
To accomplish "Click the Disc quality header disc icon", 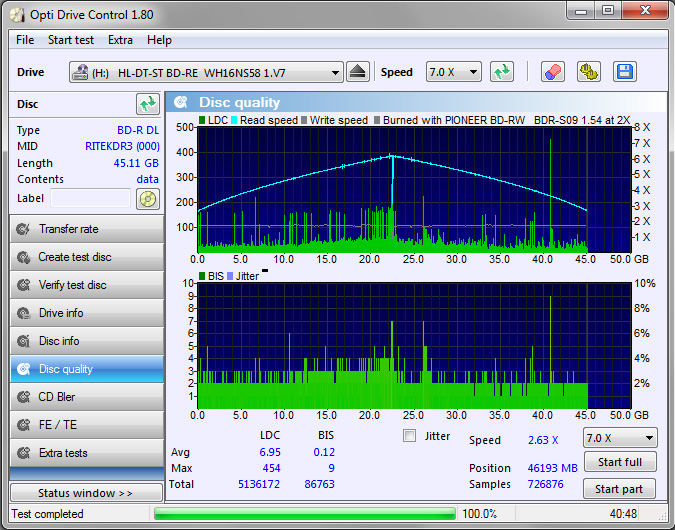I will (180, 102).
